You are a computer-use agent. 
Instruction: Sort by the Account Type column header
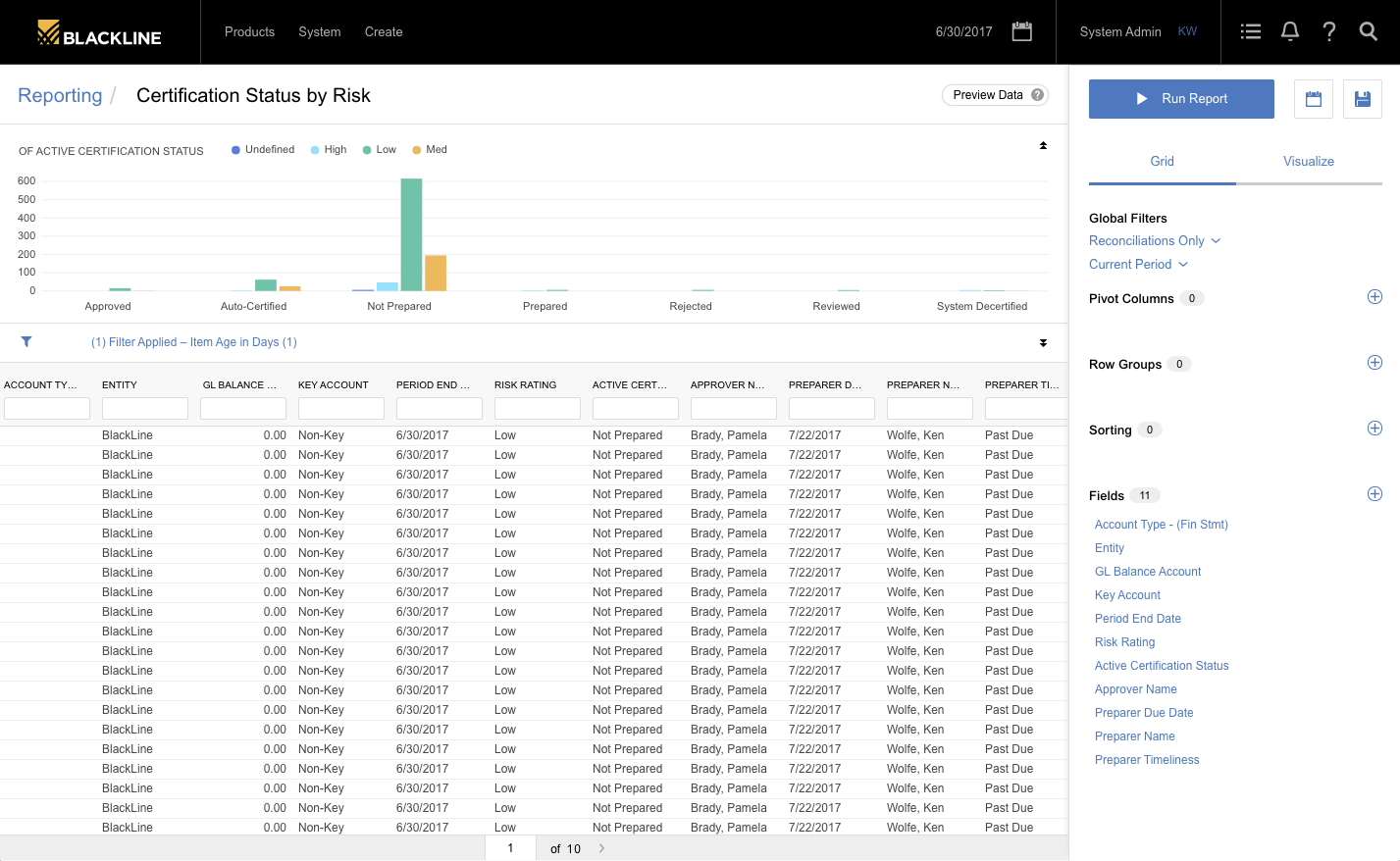click(40, 385)
